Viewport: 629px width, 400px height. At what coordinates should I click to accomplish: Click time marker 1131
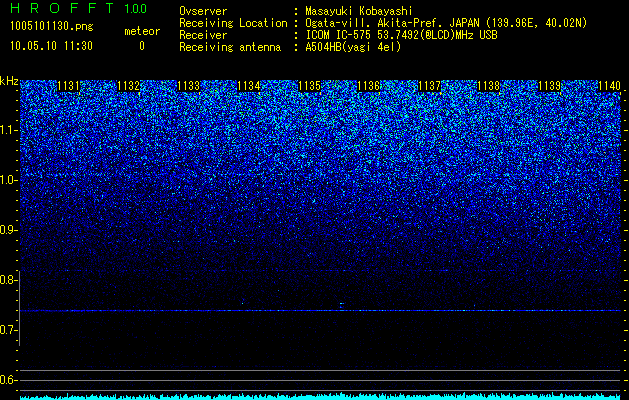(68, 86)
